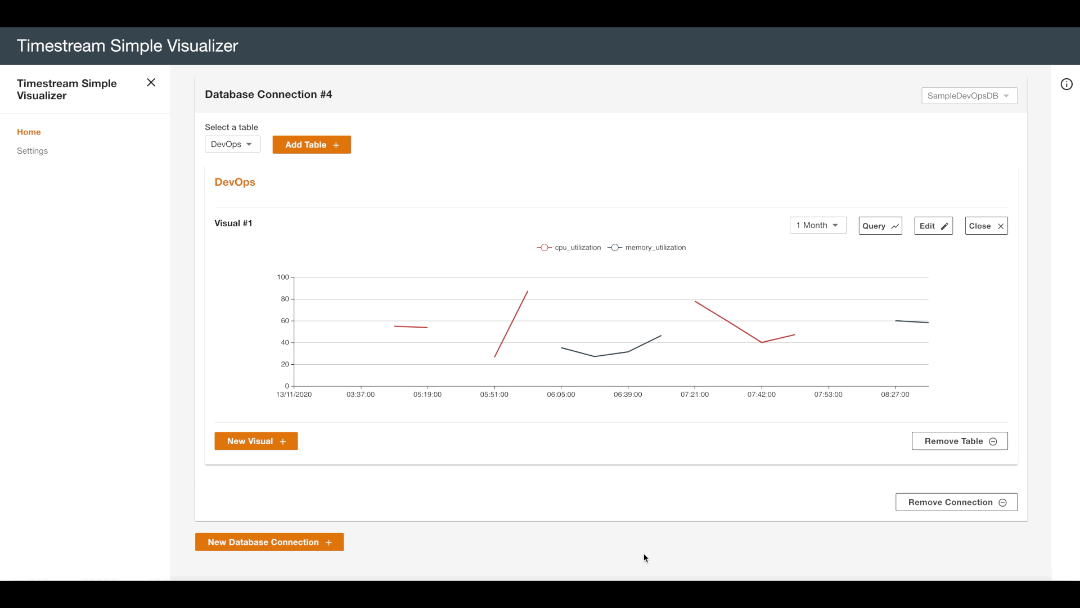This screenshot has width=1080, height=608.
Task: Click the 05:51:00 x-axis label
Action: tap(494, 395)
